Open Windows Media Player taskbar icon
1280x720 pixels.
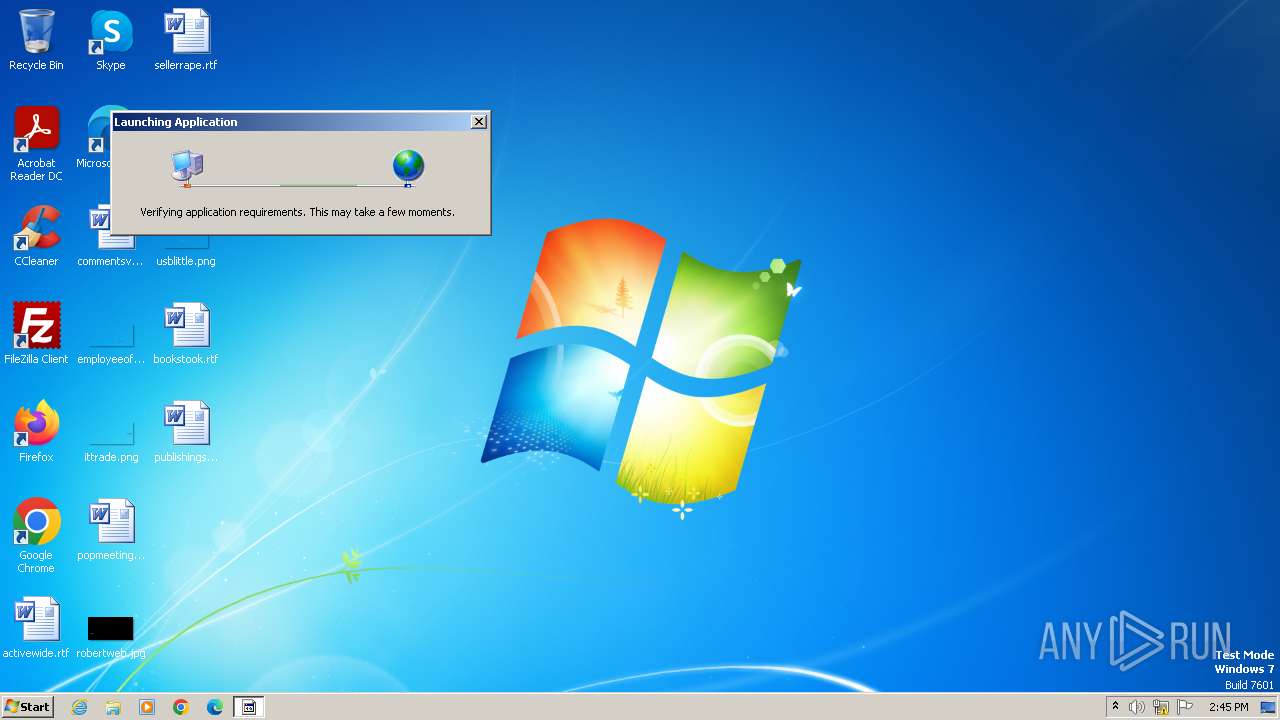tap(147, 707)
